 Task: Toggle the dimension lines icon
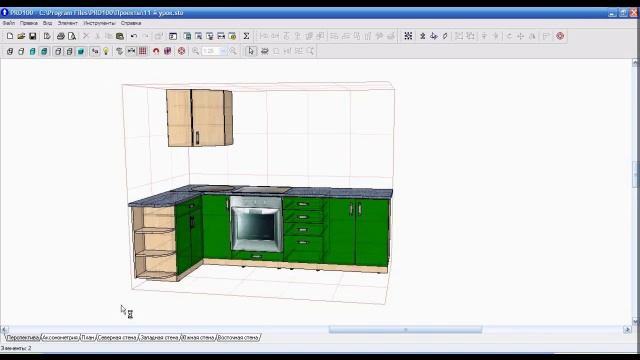point(131,51)
